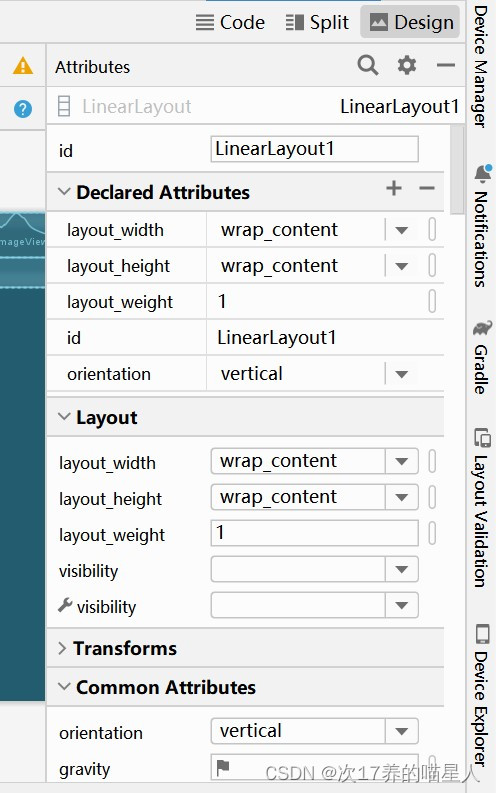Open the Layout Validation panel

[481, 508]
